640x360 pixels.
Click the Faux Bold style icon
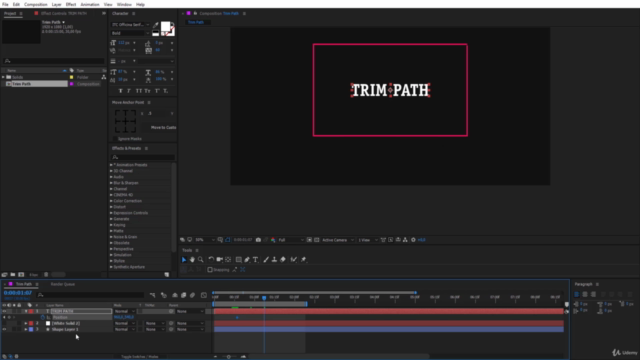tap(120, 91)
